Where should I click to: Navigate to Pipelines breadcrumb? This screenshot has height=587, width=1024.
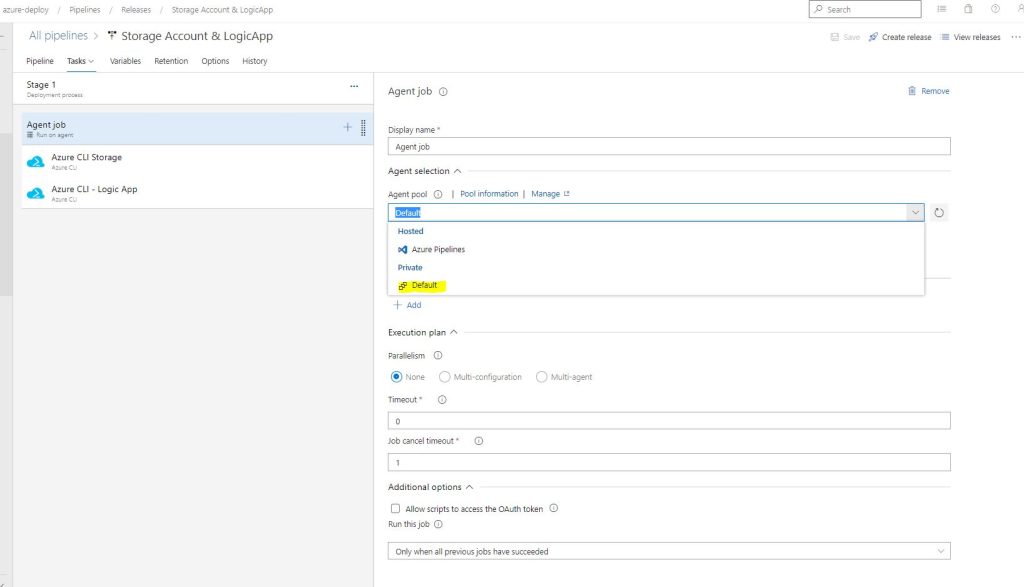pyautogui.click(x=85, y=10)
